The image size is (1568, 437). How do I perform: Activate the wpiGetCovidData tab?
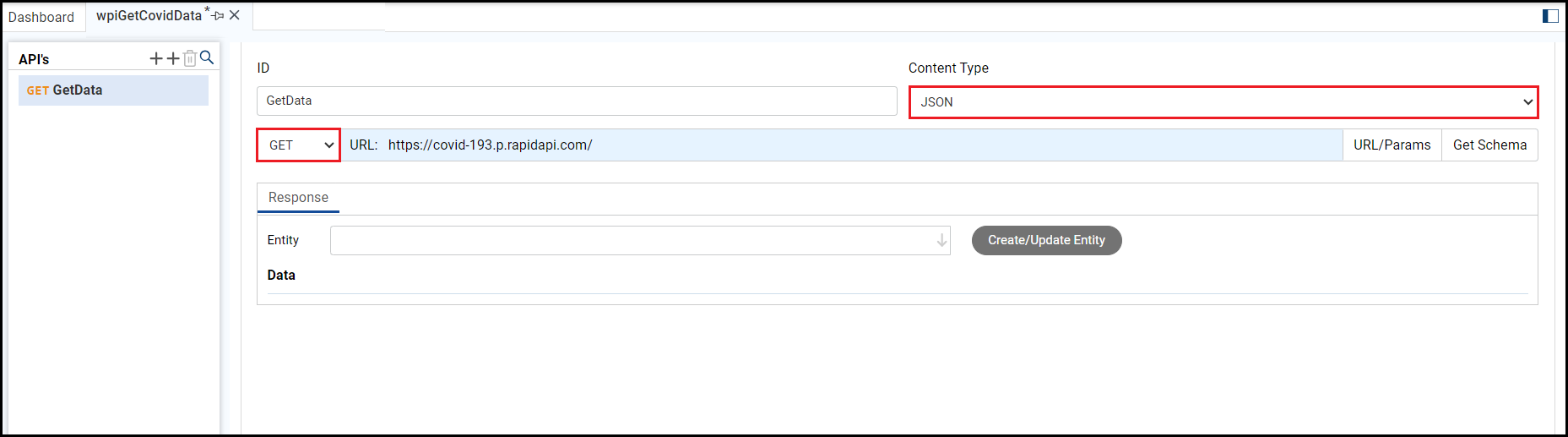click(x=149, y=16)
